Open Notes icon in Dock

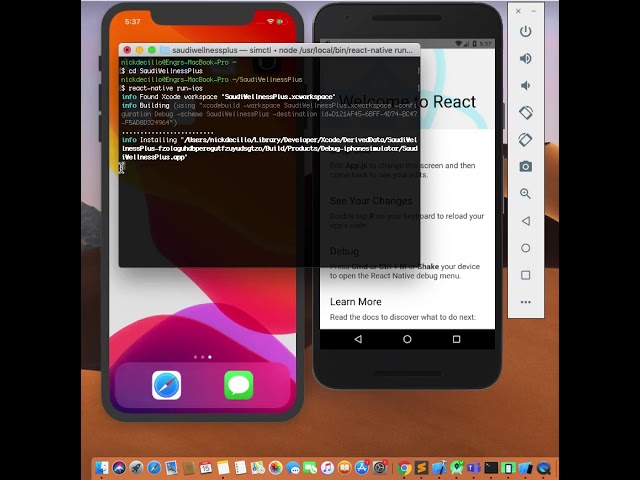223,468
